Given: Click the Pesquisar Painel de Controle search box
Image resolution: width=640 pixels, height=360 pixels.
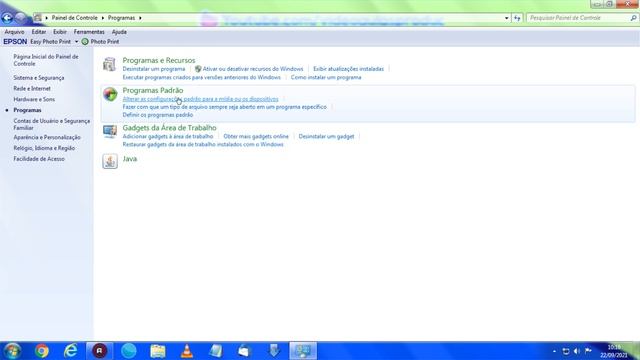Looking at the screenshot, I should (578, 18).
